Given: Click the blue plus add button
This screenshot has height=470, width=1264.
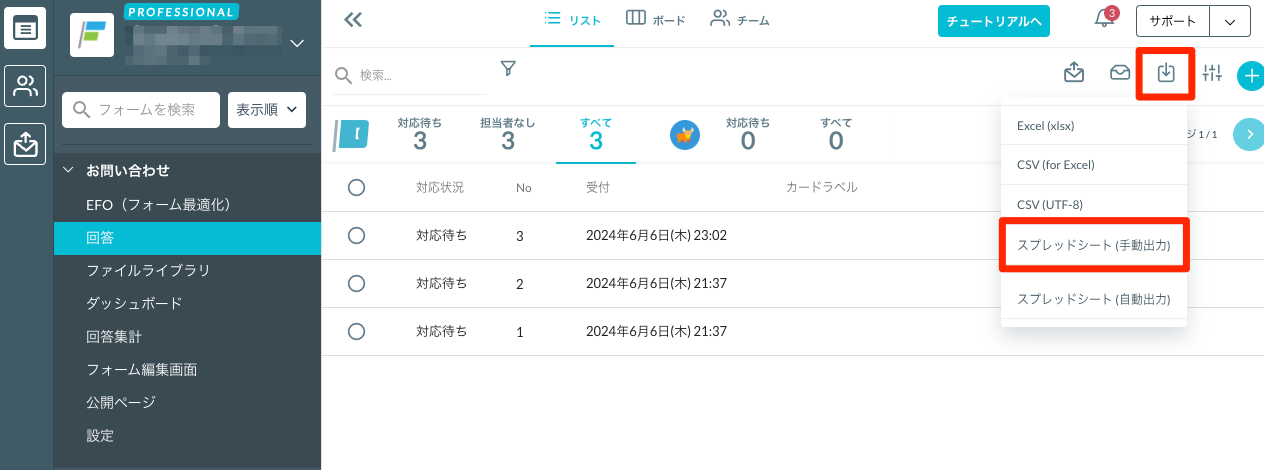Looking at the screenshot, I should [x=1251, y=74].
